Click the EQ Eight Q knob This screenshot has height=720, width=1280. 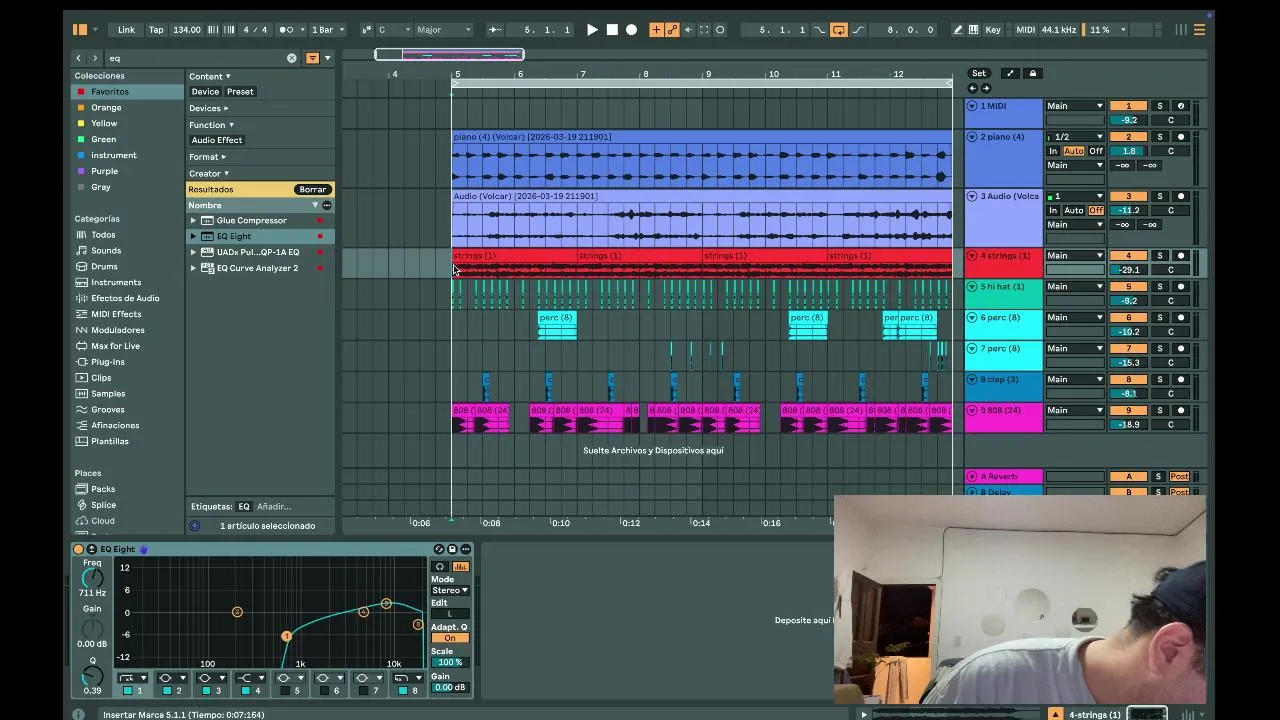pos(92,676)
